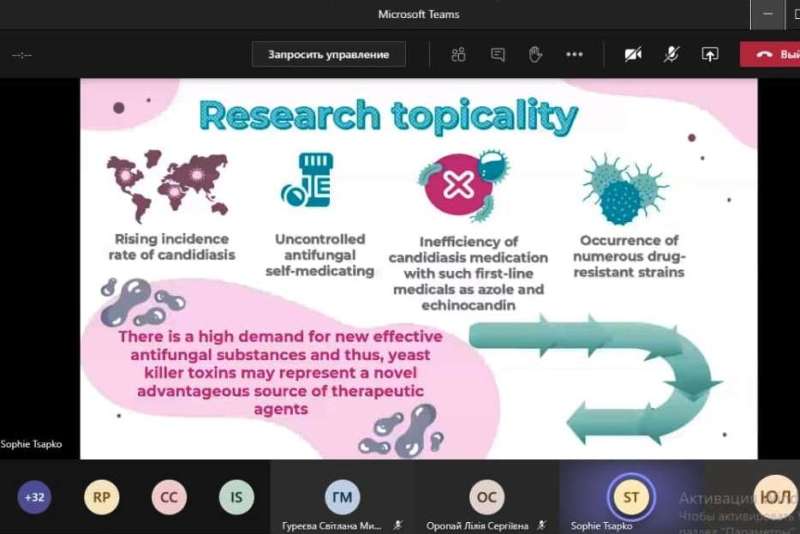Screen dimensions: 800x534
Task: Show the participants list
Action: point(459,55)
